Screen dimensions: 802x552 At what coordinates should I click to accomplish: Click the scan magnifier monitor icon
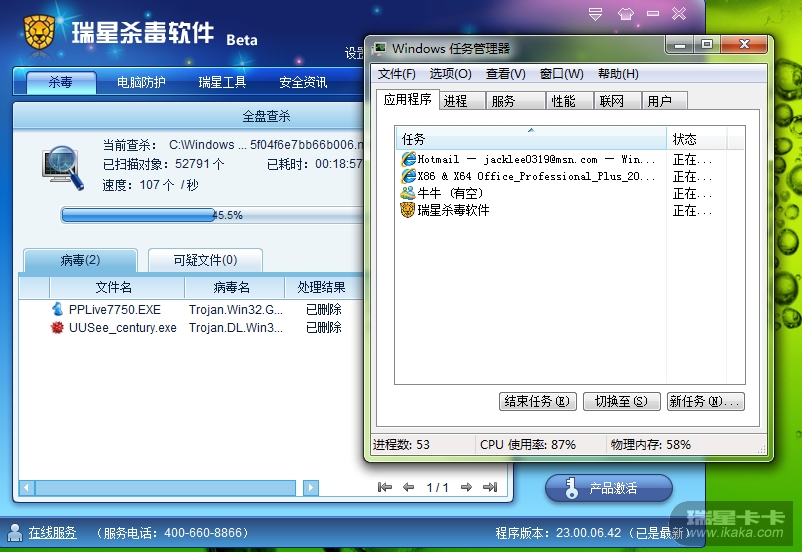[x=63, y=168]
